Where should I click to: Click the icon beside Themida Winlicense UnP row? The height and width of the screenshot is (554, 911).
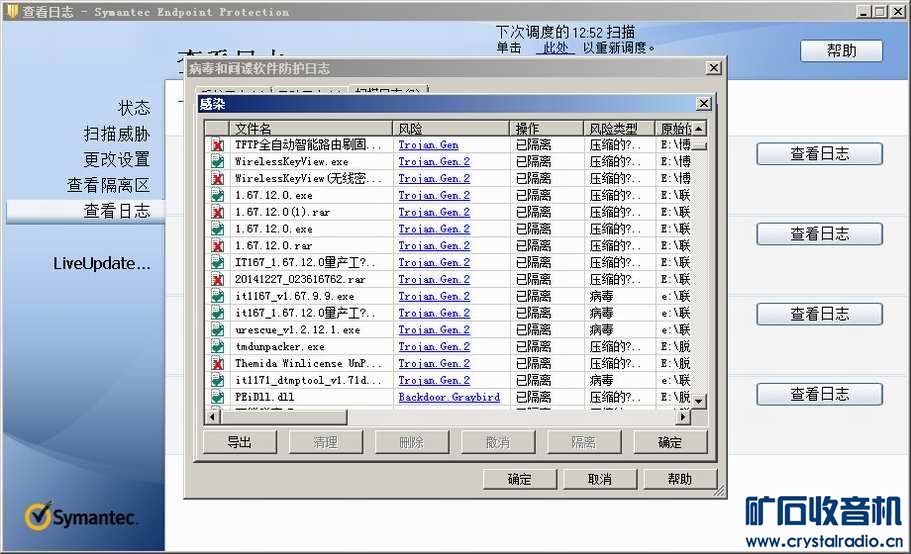click(218, 364)
